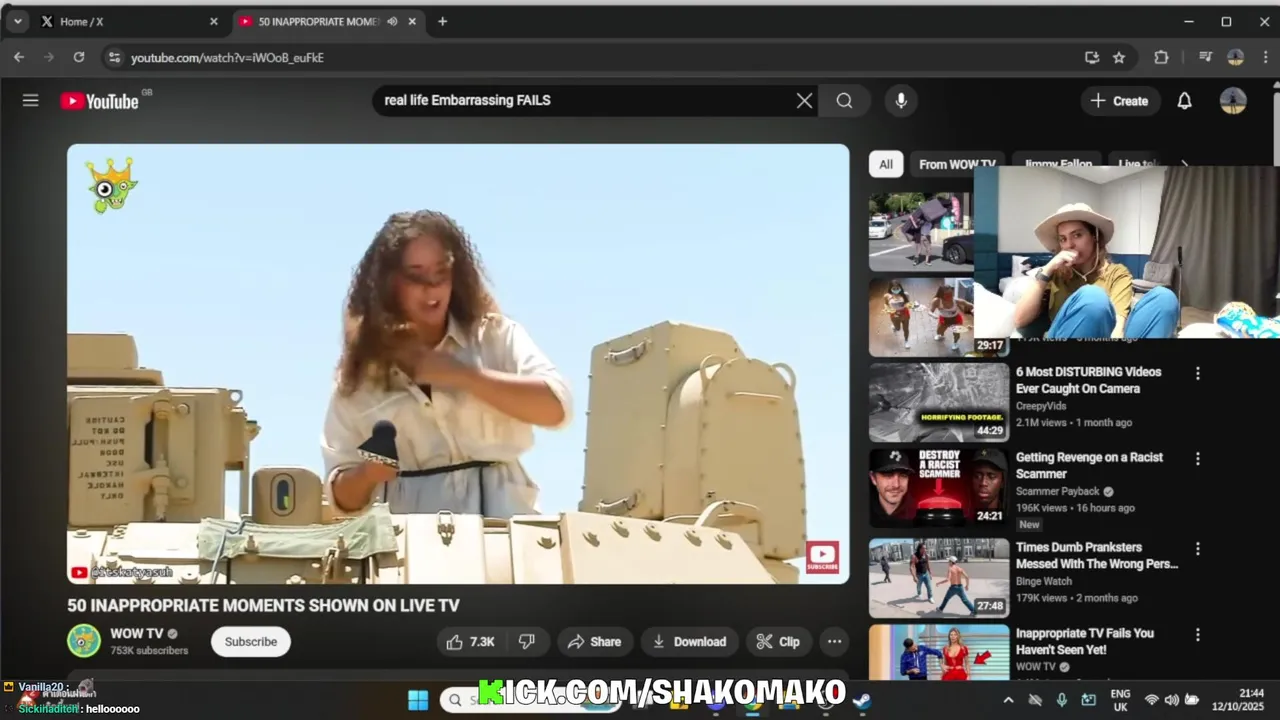The height and width of the screenshot is (720, 1280).
Task: Subscribe to WOW TV
Action: (x=250, y=642)
